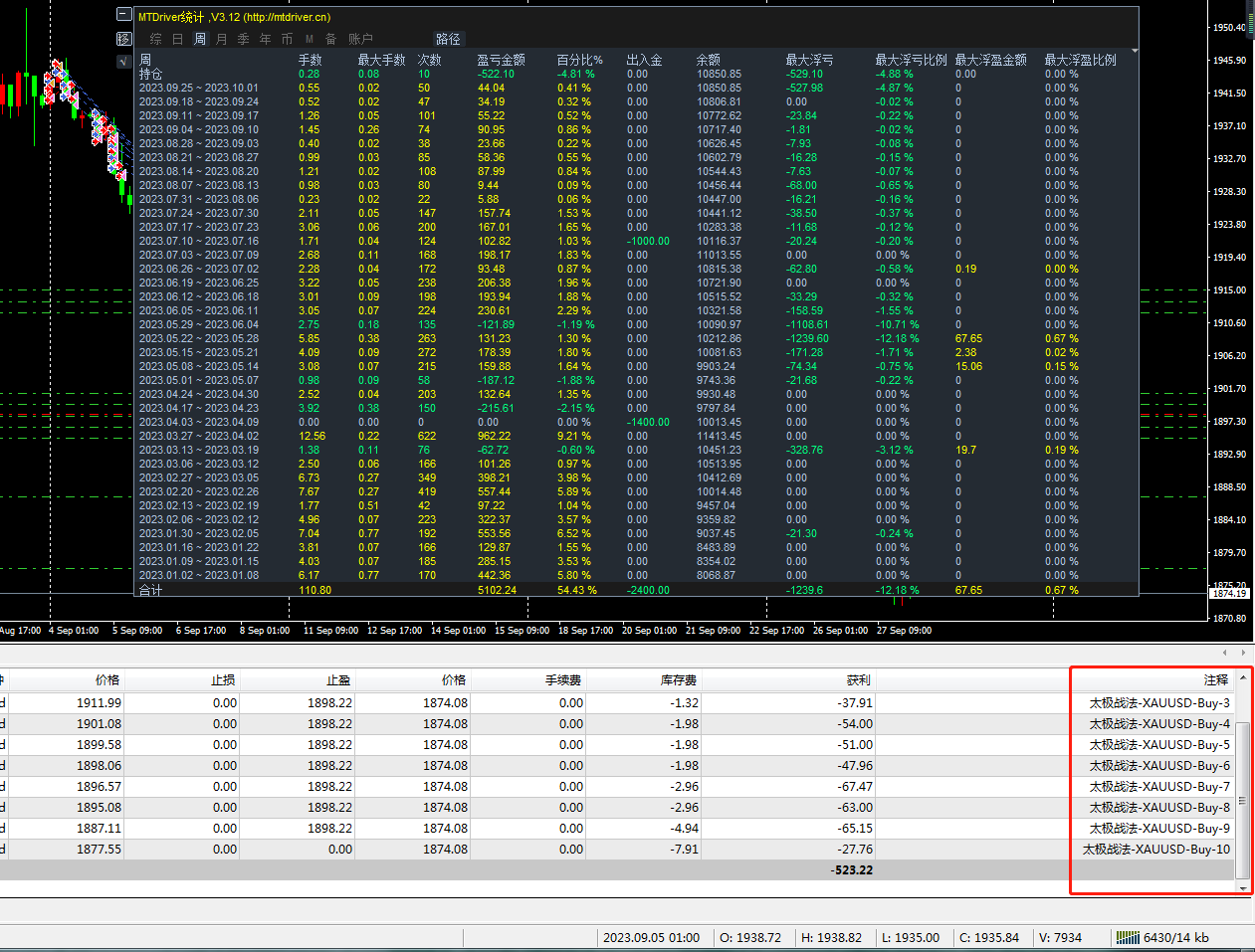The height and width of the screenshot is (952, 1255).
Task: Toggle the √ checkmark button beside the table
Action: click(x=124, y=61)
